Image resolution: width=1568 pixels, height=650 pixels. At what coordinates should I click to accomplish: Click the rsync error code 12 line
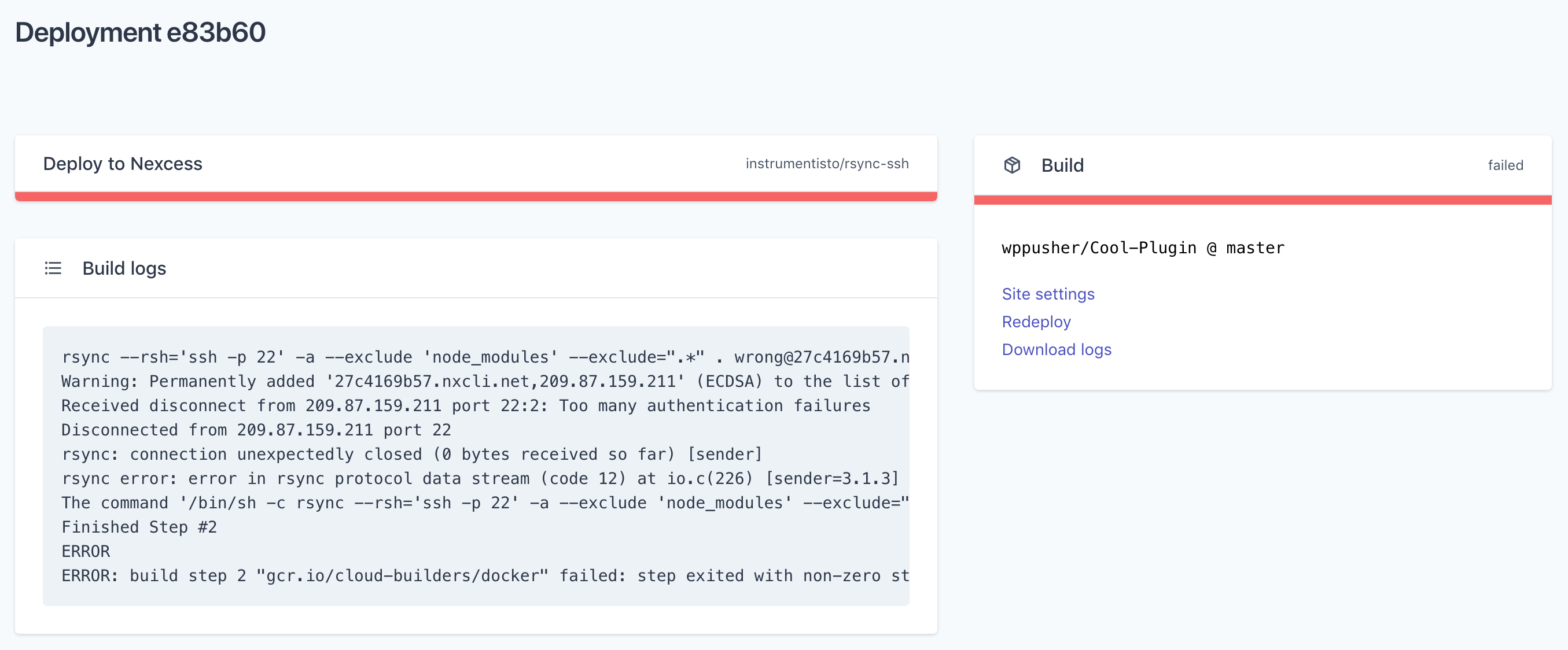pos(480,479)
